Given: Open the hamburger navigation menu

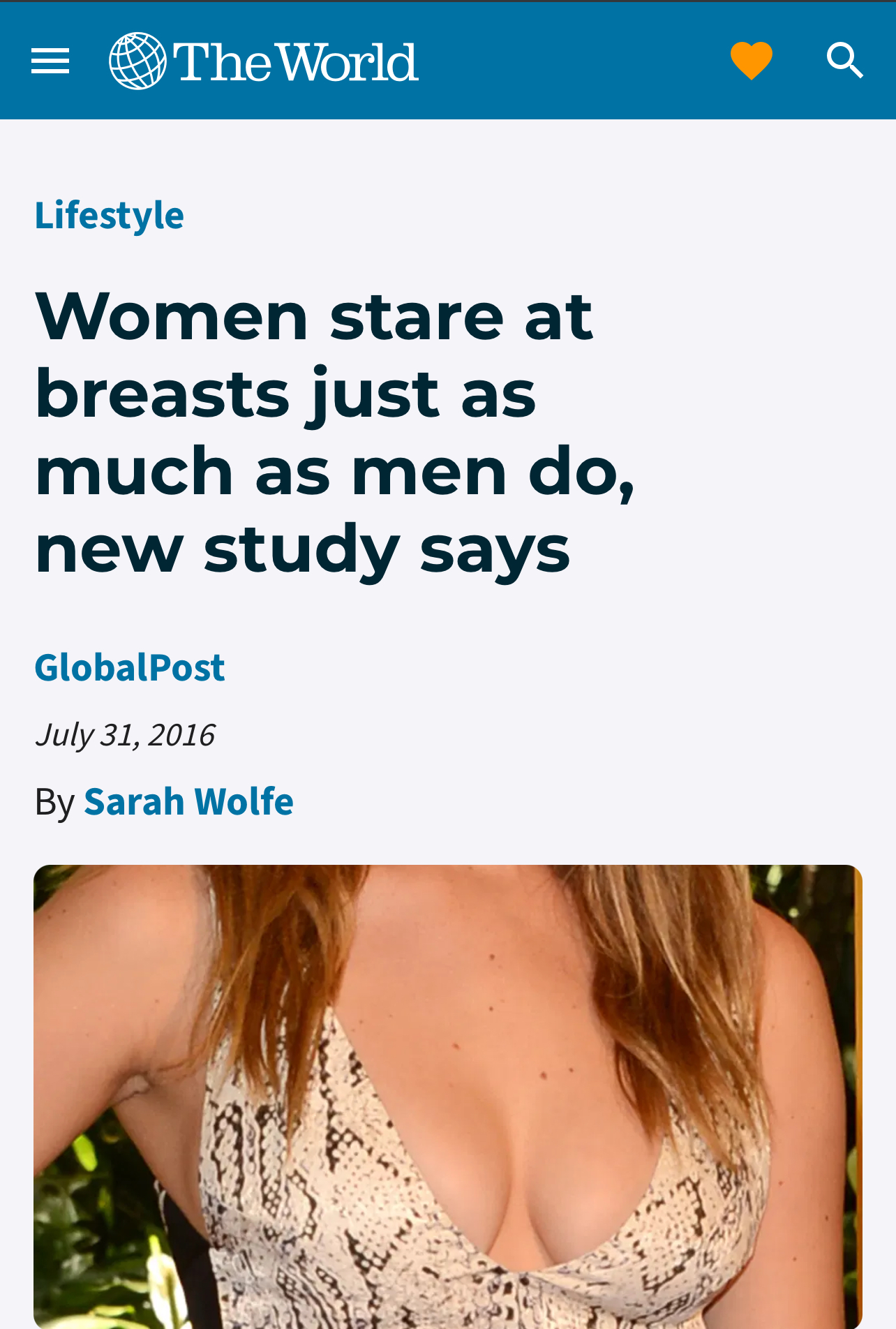Looking at the screenshot, I should pos(50,61).
